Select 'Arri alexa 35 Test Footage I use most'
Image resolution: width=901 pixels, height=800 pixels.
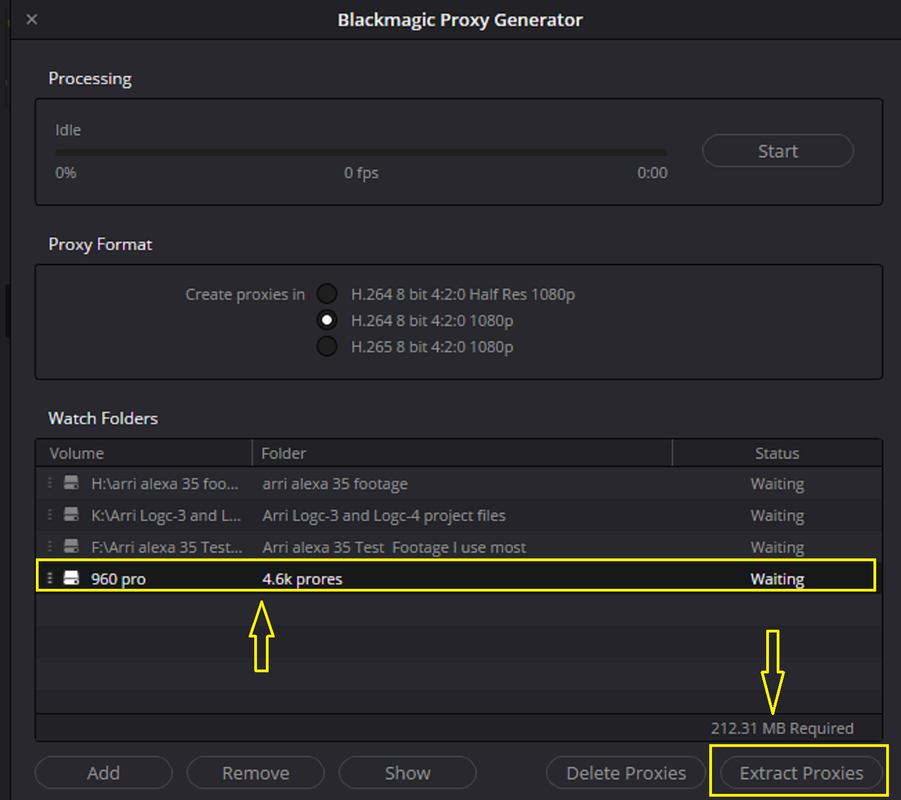pyautogui.click(x=459, y=547)
